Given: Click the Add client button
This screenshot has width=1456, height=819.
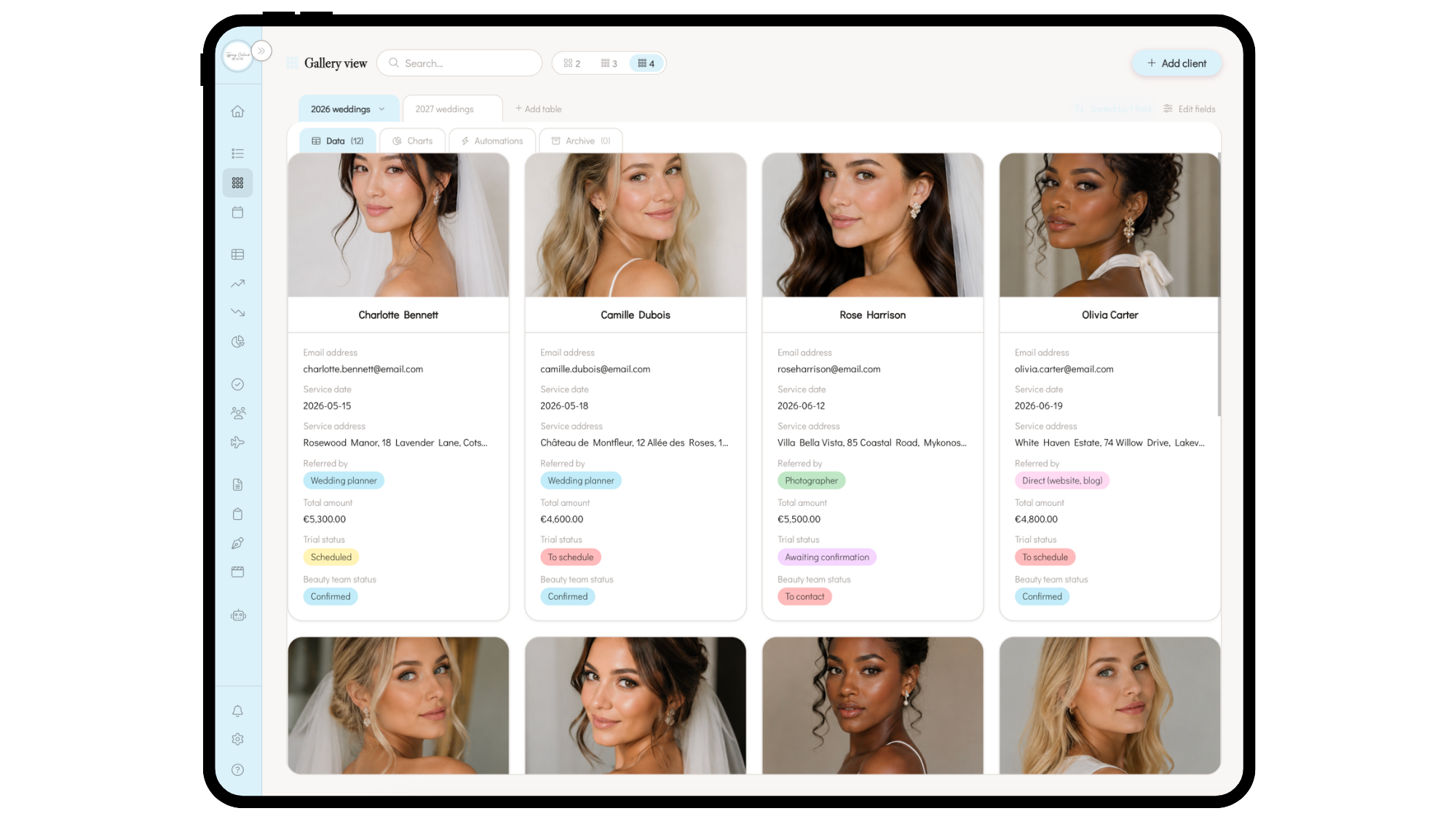Looking at the screenshot, I should pos(1176,63).
